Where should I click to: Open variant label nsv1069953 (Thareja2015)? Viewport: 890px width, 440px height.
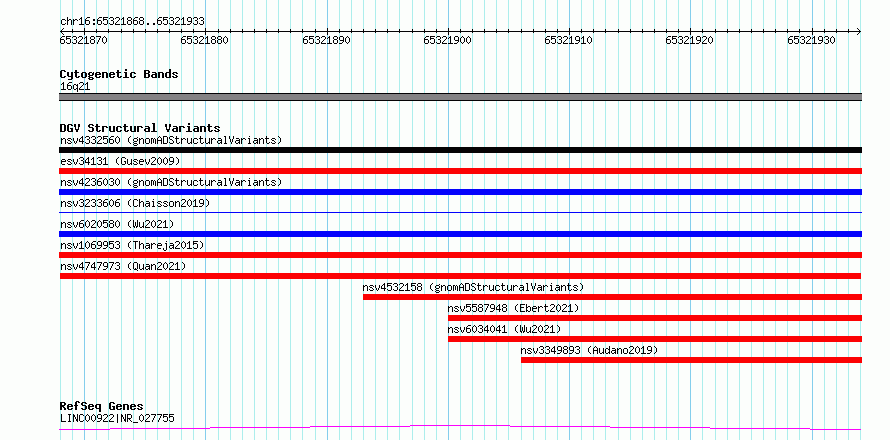132,245
